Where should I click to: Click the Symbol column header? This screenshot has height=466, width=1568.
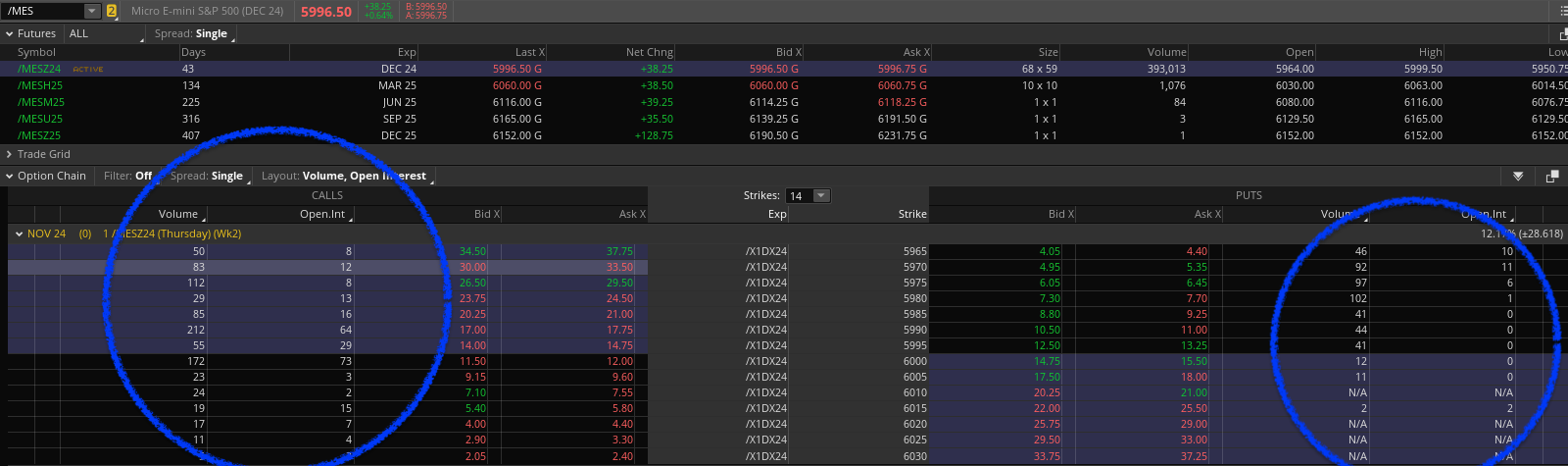[x=37, y=52]
